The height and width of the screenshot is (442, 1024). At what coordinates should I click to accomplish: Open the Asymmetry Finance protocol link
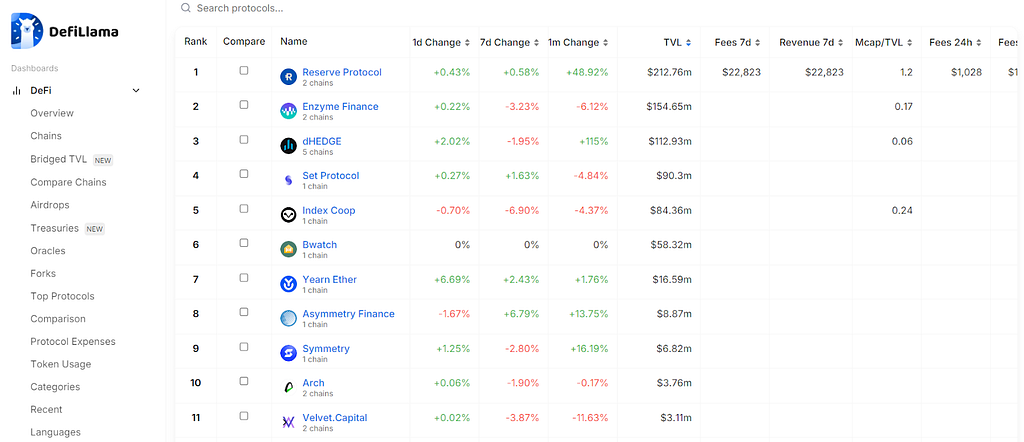point(348,314)
